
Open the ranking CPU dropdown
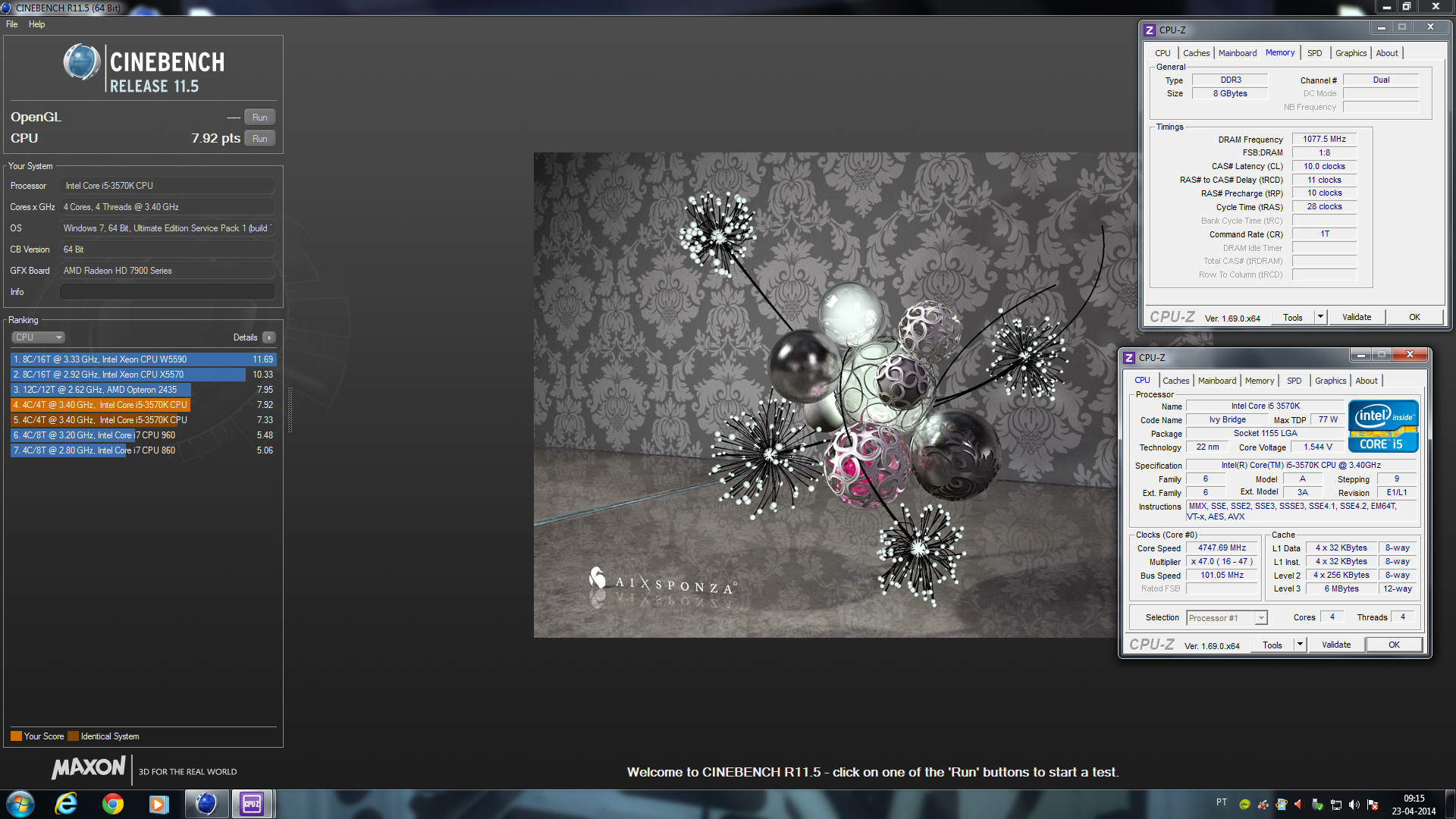38,337
